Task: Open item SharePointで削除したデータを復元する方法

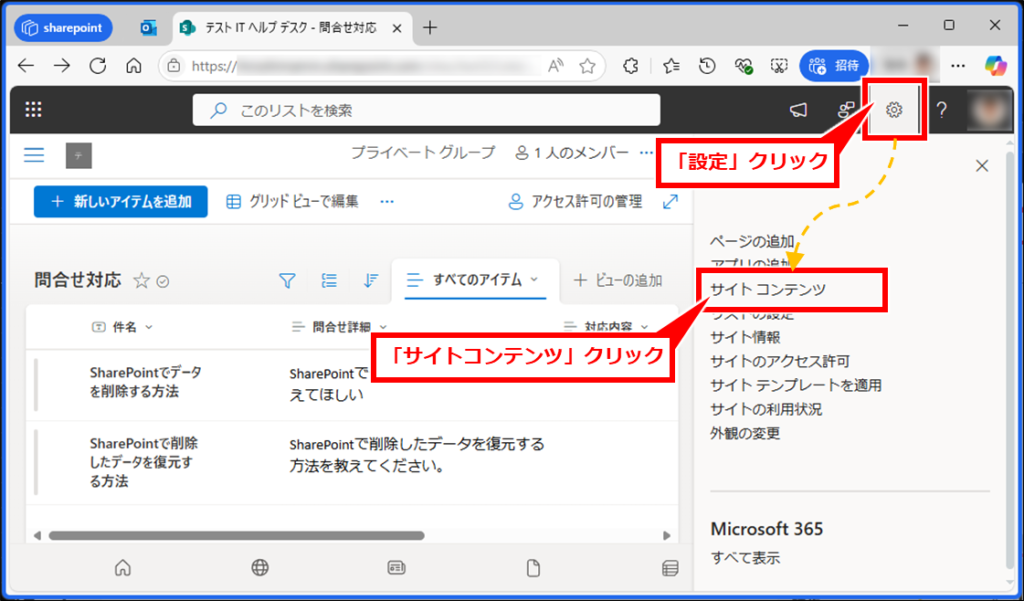Action: pos(144,463)
